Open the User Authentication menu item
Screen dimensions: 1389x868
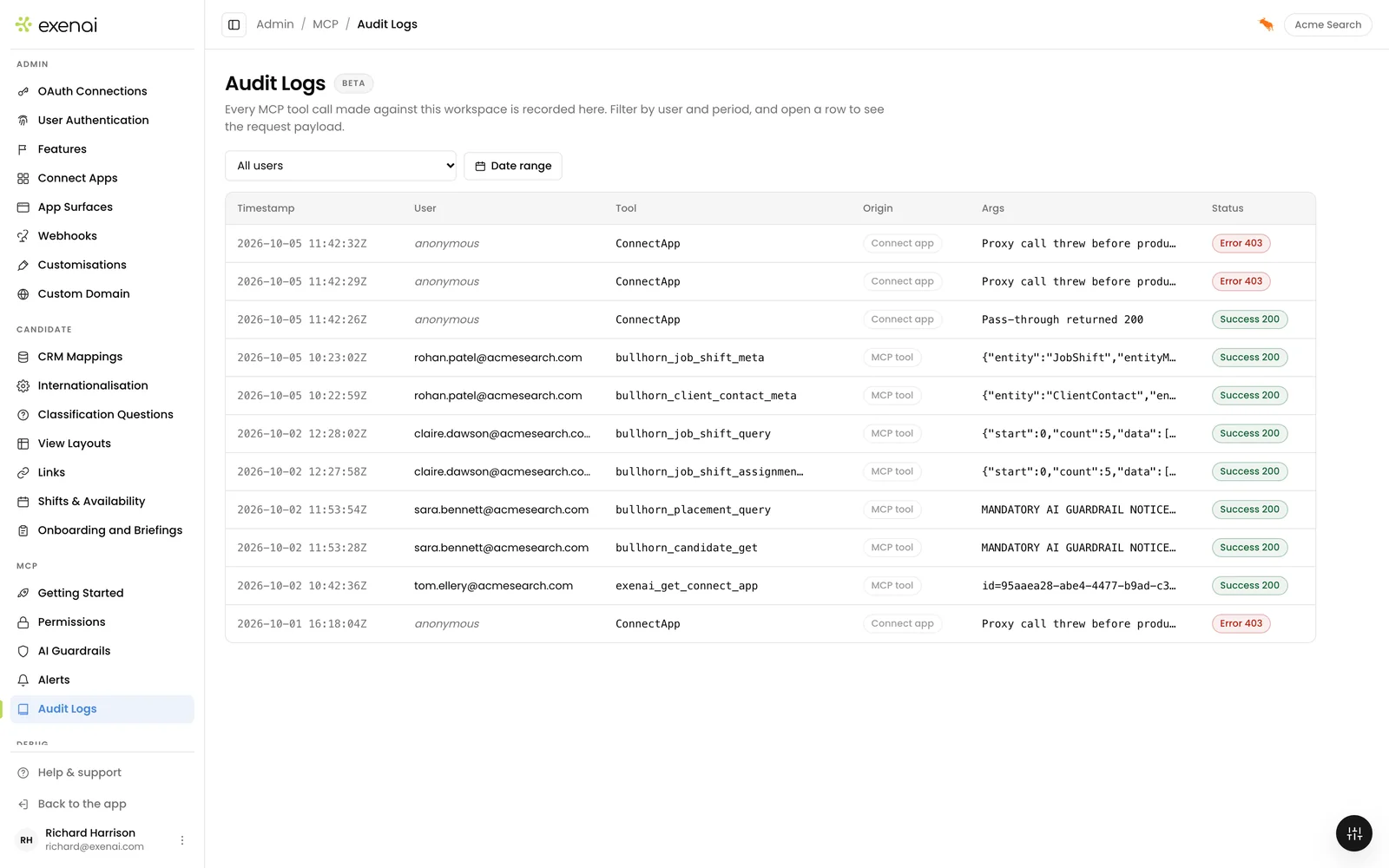[102, 121]
